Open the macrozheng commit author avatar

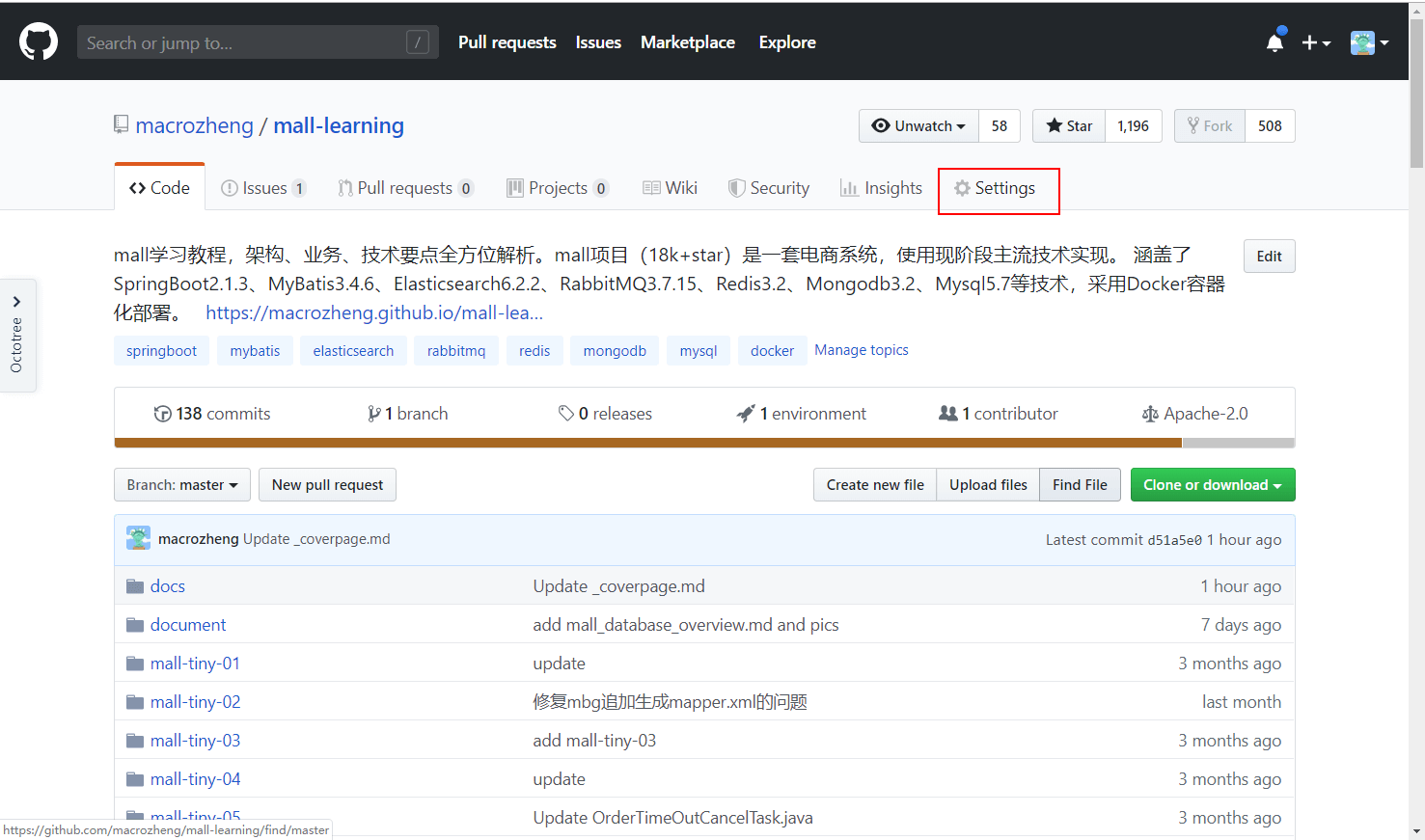[138, 538]
